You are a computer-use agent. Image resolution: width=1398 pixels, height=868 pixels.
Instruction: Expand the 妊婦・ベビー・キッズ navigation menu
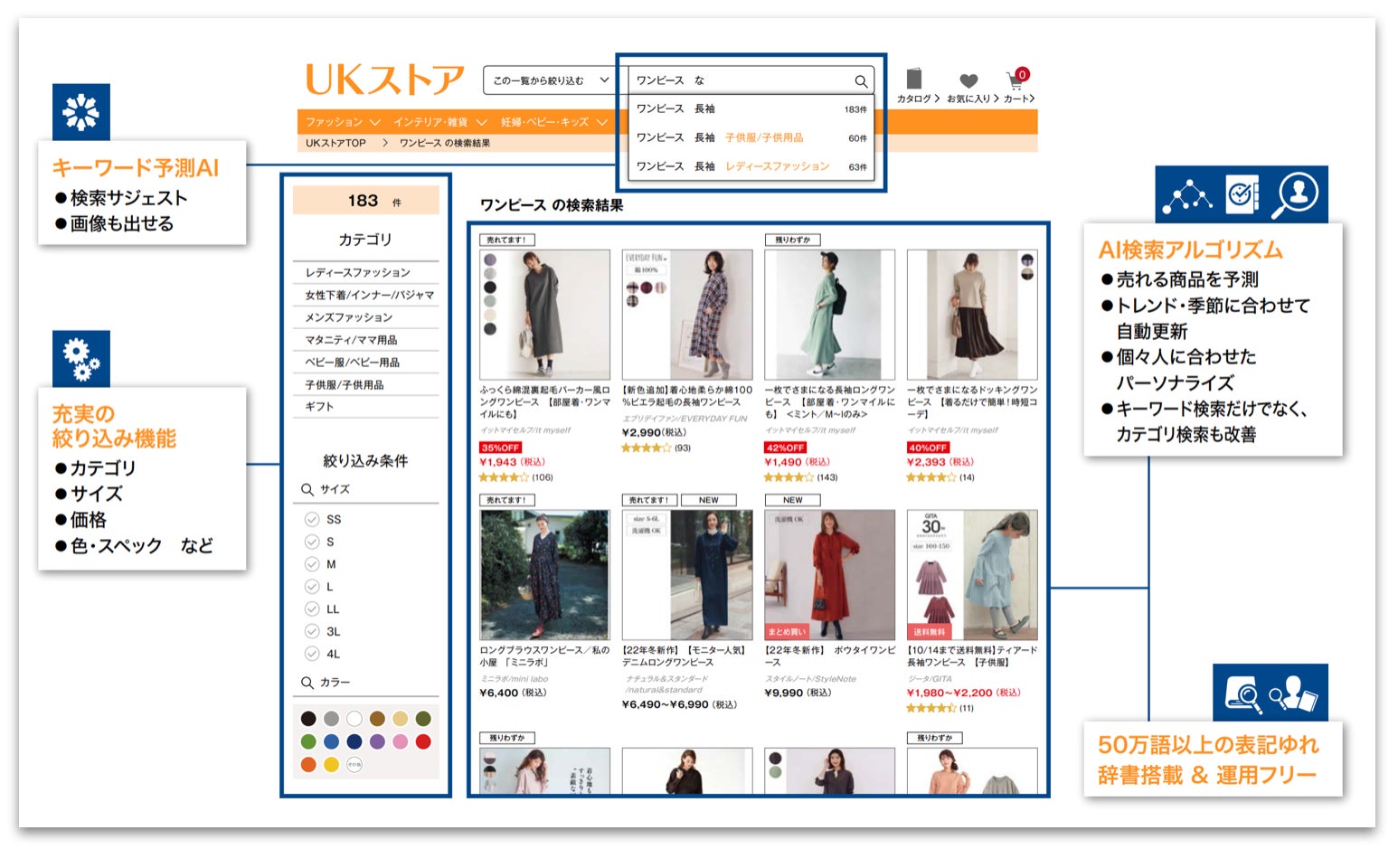[553, 122]
